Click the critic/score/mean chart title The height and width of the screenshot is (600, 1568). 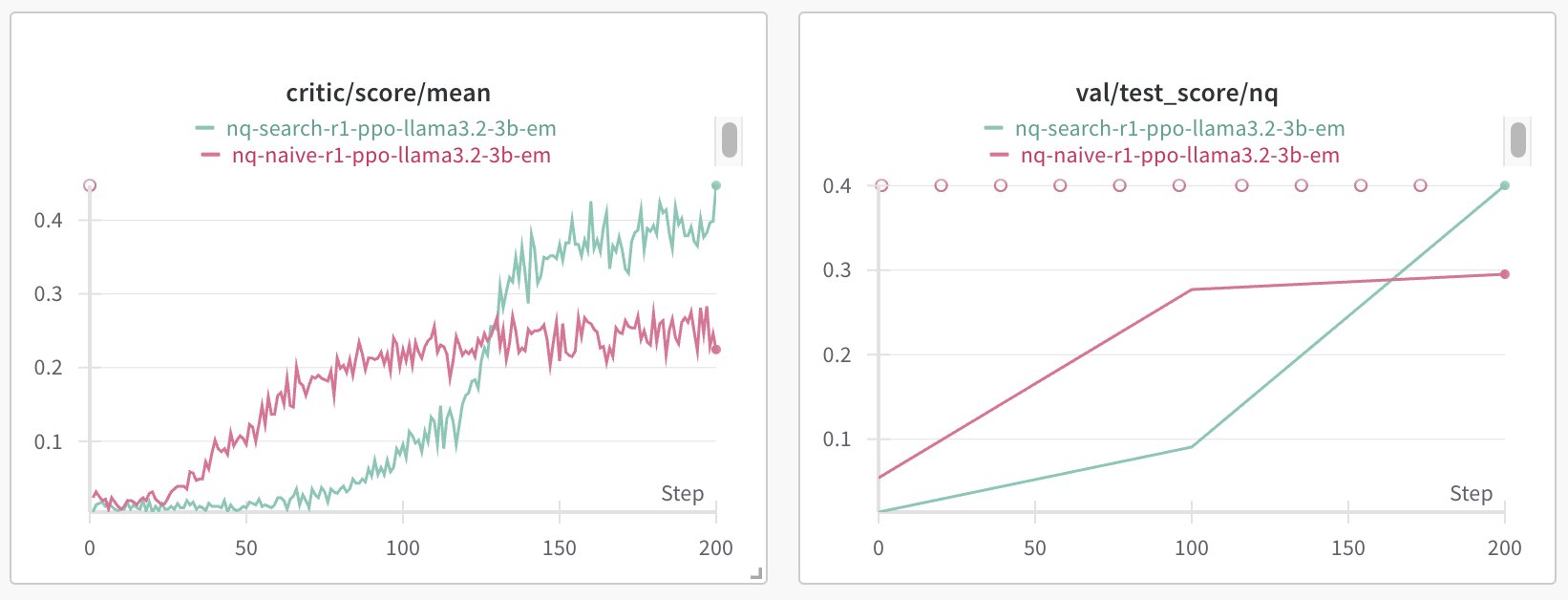coord(389,93)
